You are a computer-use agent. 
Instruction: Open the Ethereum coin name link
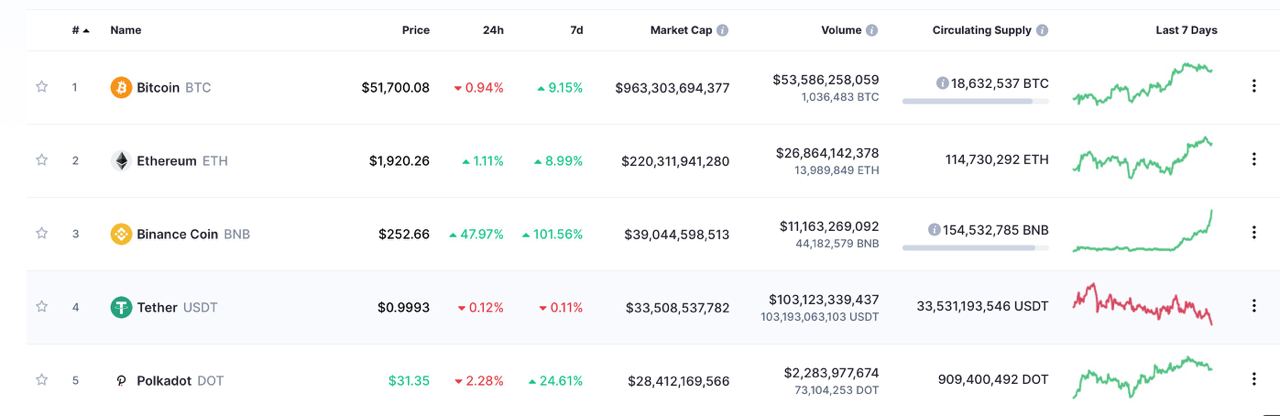[x=167, y=161]
